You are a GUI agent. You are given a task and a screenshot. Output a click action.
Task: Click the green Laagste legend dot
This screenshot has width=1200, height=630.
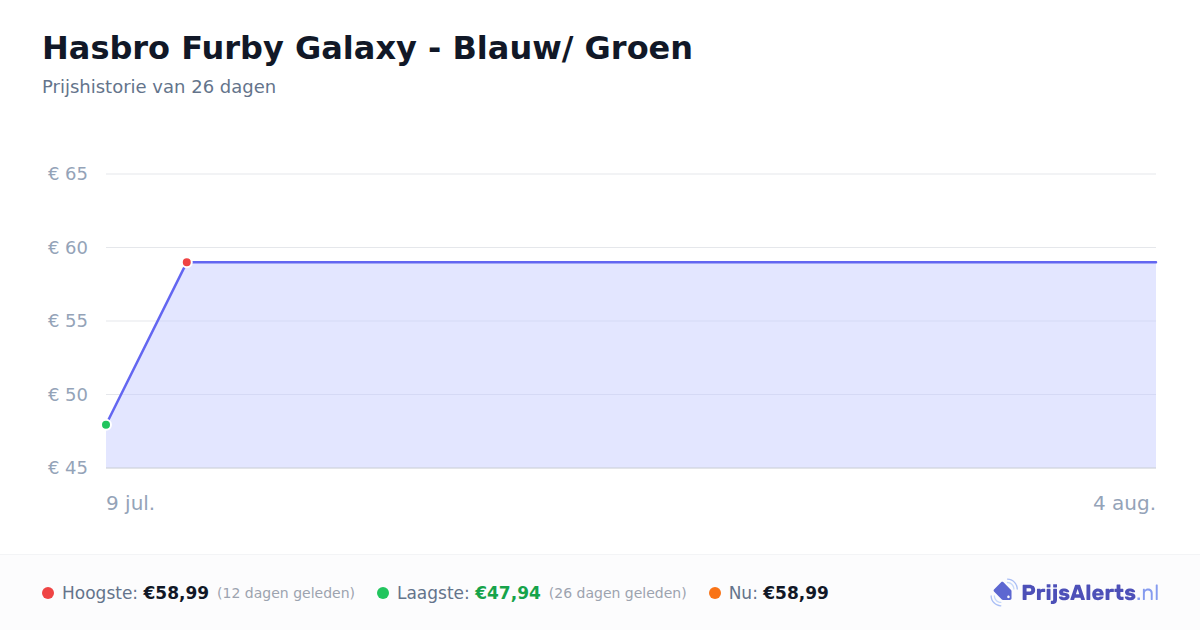[383, 593]
